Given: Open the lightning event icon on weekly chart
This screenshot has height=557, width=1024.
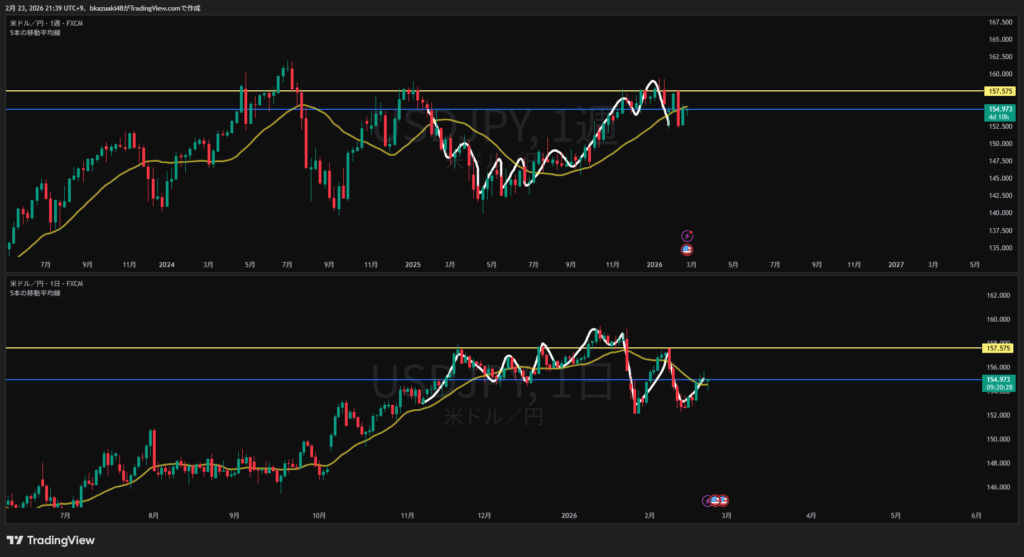Looking at the screenshot, I should click(x=687, y=235).
